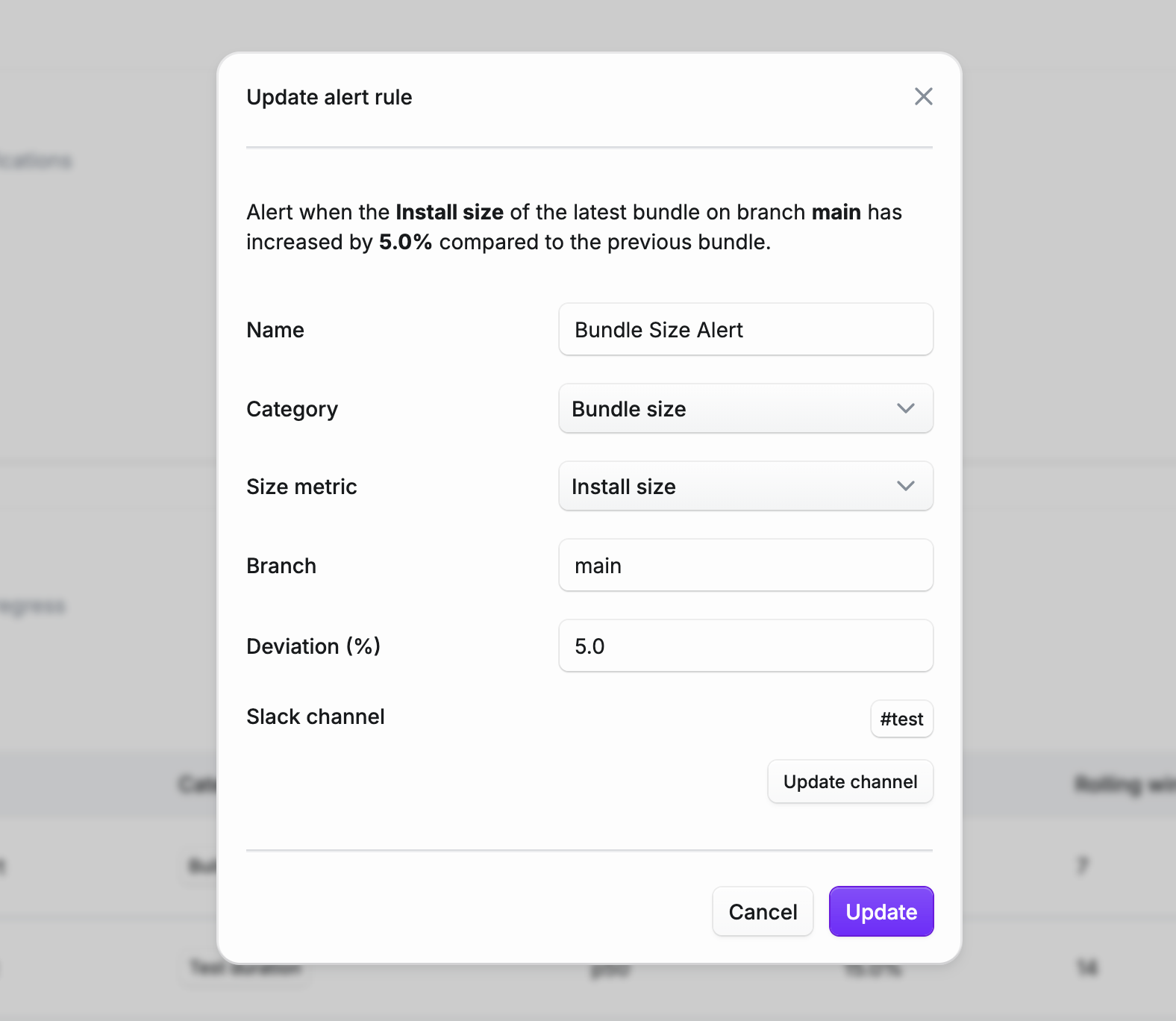
Task: Click the Update alert rule dialog title
Action: tap(329, 96)
